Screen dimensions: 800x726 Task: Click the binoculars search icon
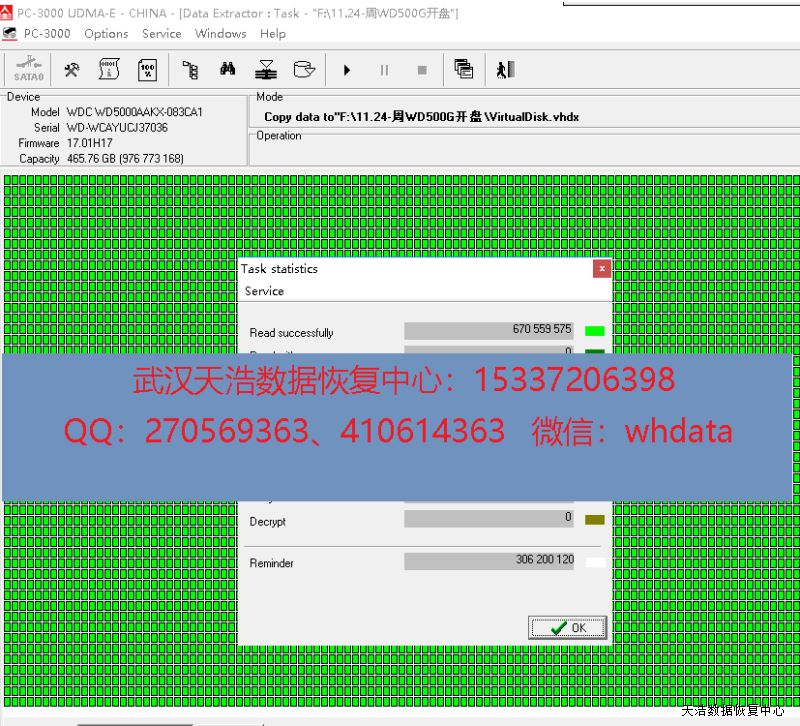228,70
